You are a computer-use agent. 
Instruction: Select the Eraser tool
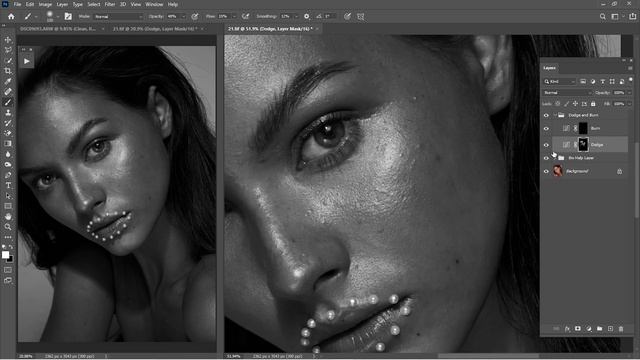click(x=8, y=133)
